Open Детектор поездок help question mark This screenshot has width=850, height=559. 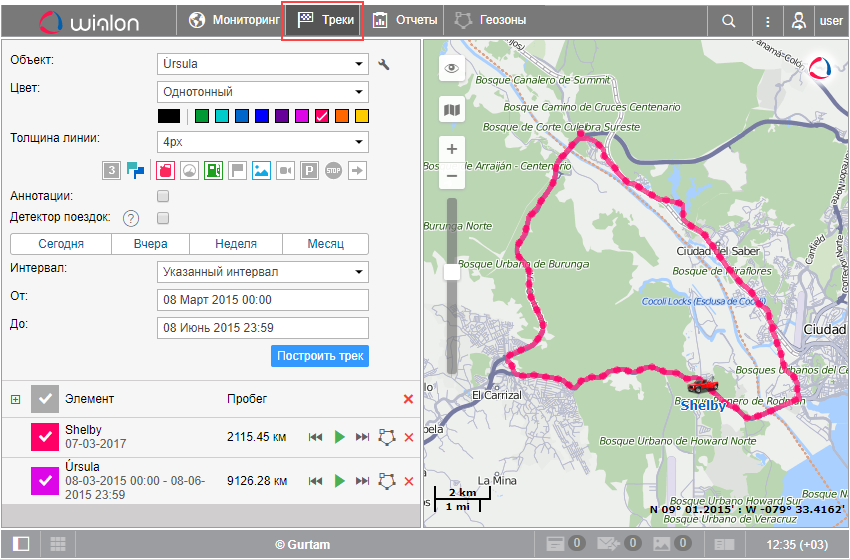click(131, 218)
